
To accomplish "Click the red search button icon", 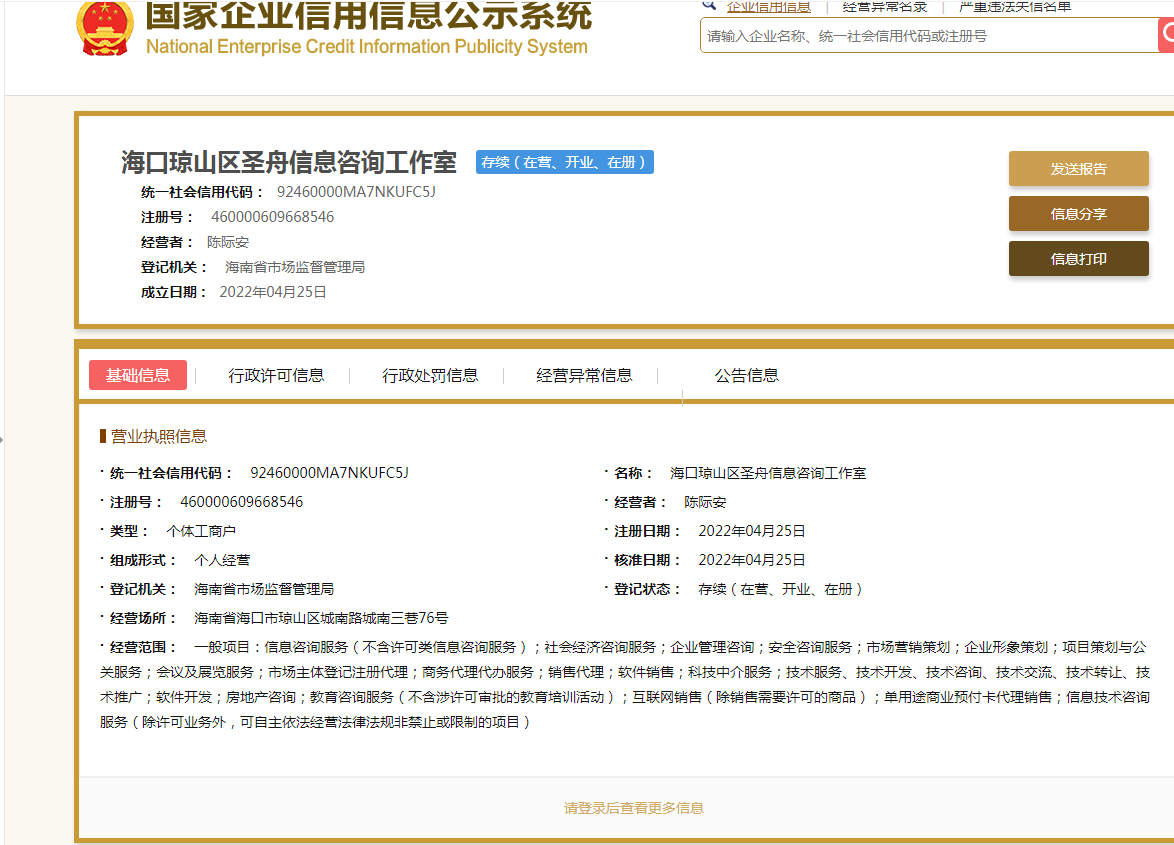I will pyautogui.click(x=1167, y=35).
